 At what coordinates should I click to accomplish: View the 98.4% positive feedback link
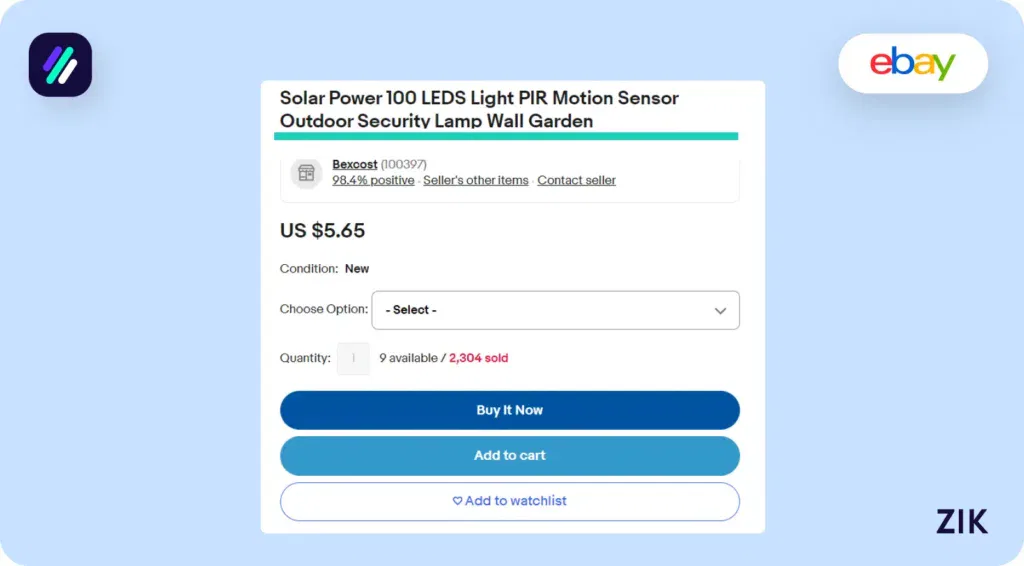pyautogui.click(x=373, y=181)
